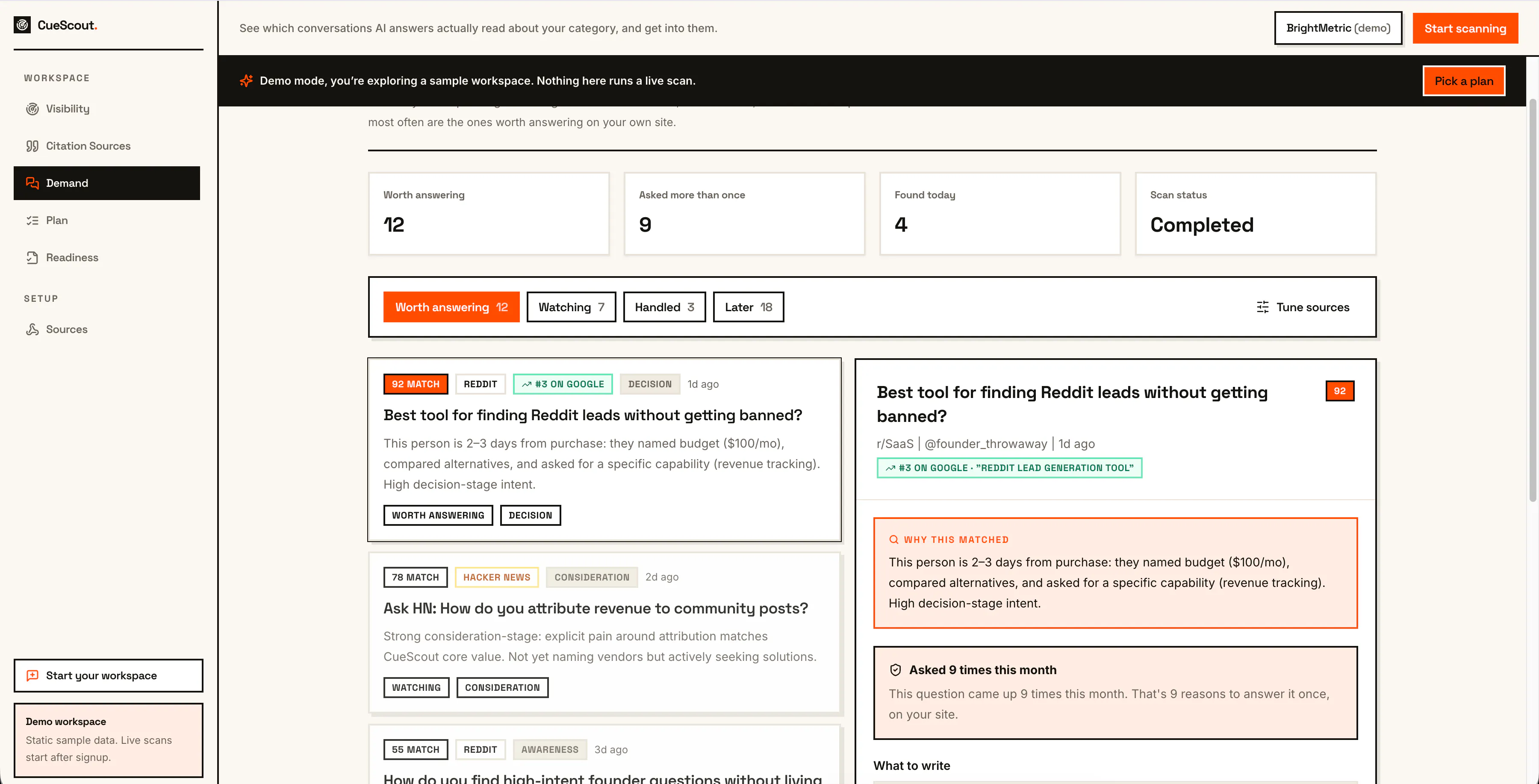The width and height of the screenshot is (1539, 784).
Task: Click trend arrow icon in #3 ON GOOGLE card tag
Action: click(526, 384)
